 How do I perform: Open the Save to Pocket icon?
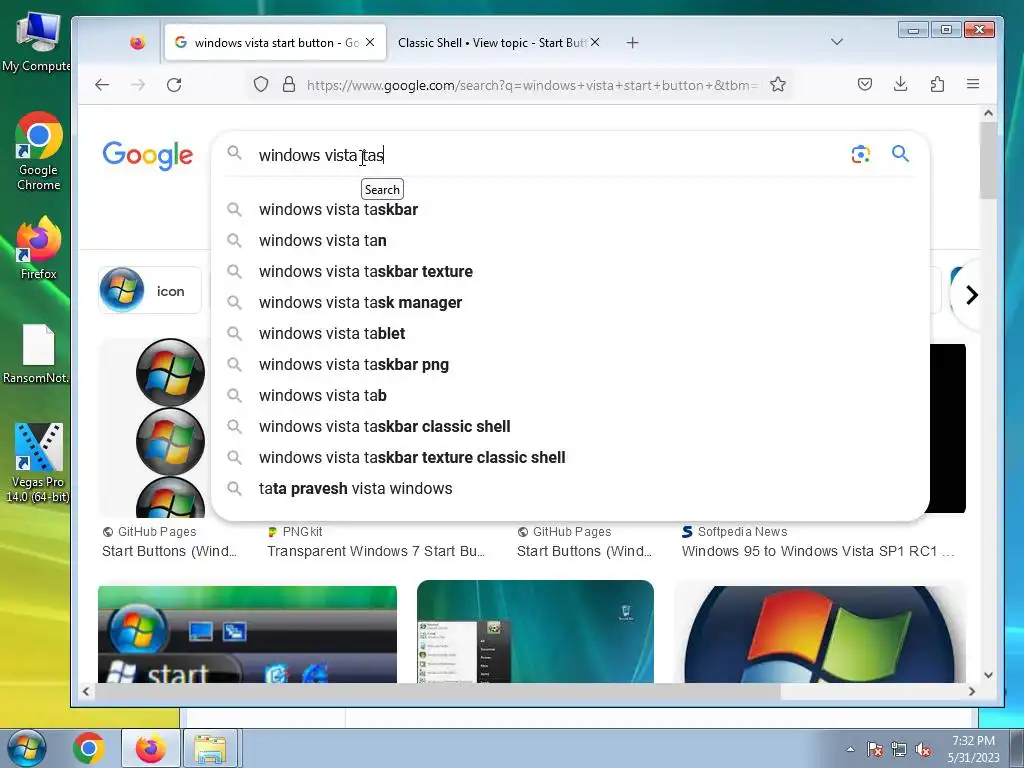[865, 84]
